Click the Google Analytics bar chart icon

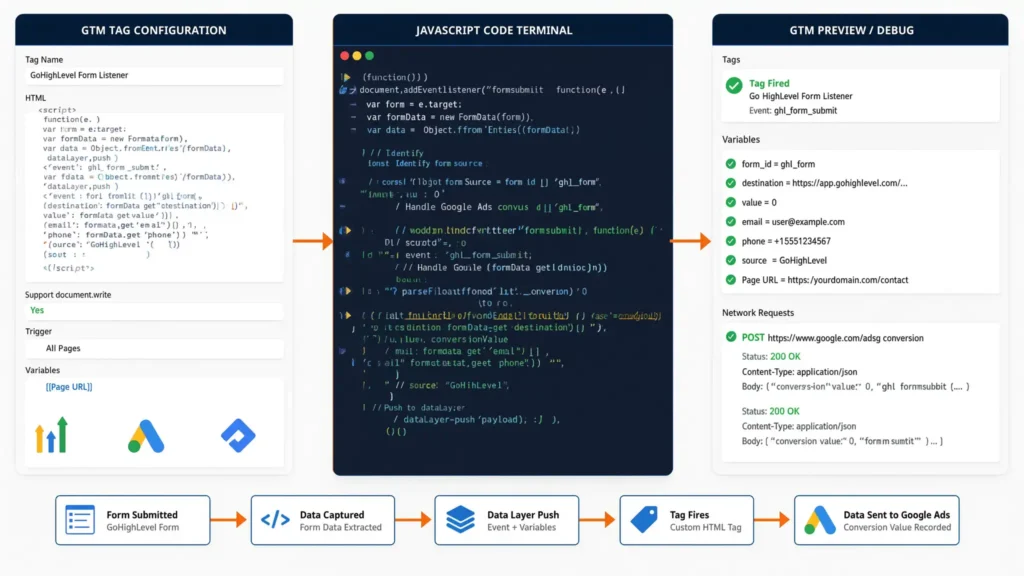51,435
